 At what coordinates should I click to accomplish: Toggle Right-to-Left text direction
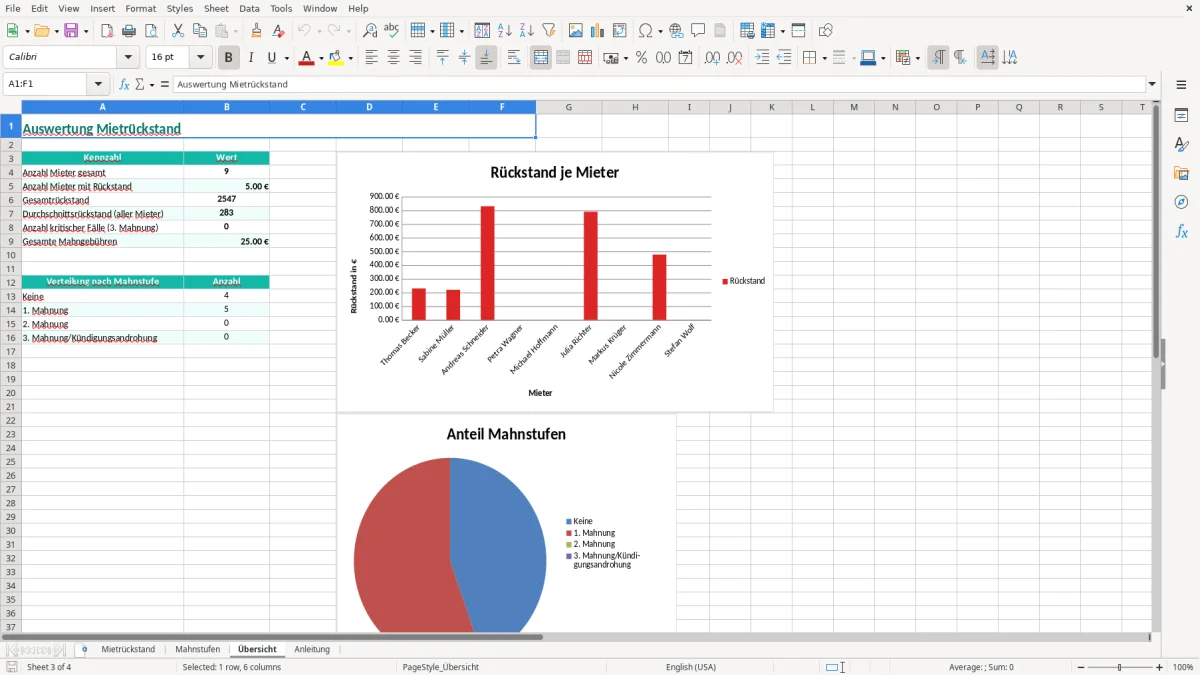point(960,58)
